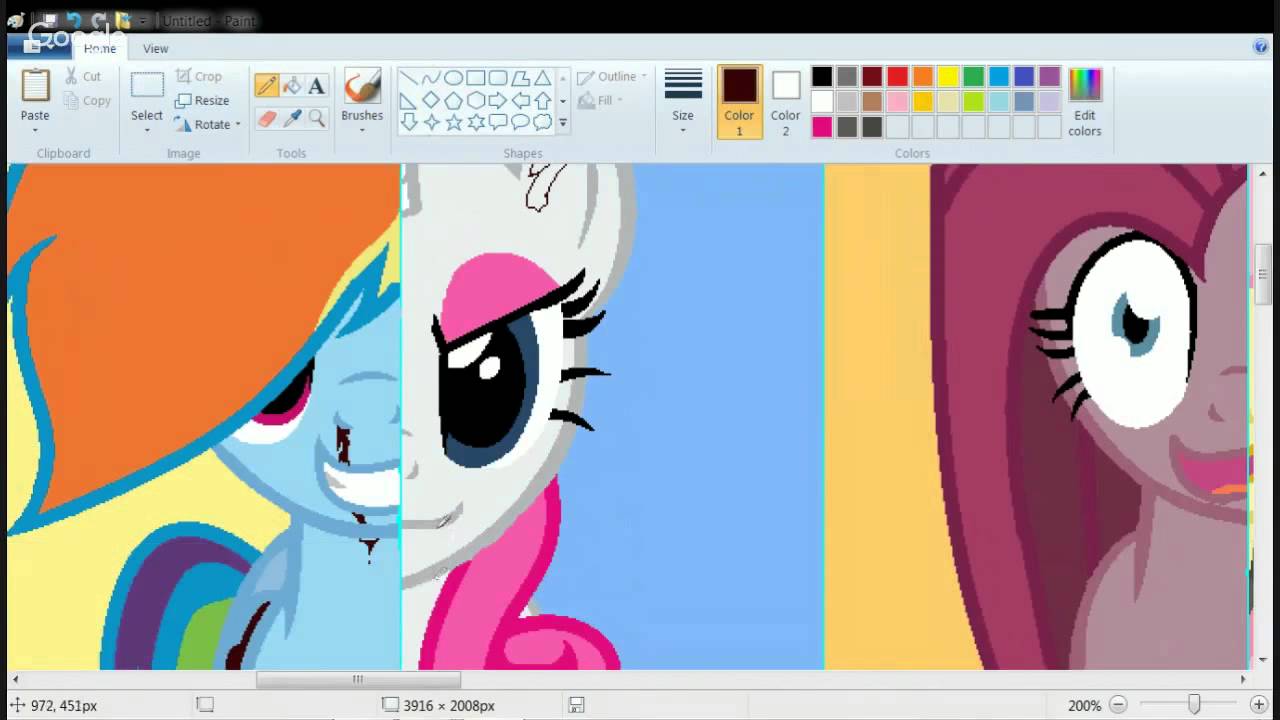Click the vertical scrollbar thumb
Image resolution: width=1280 pixels, height=720 pixels.
(1264, 274)
